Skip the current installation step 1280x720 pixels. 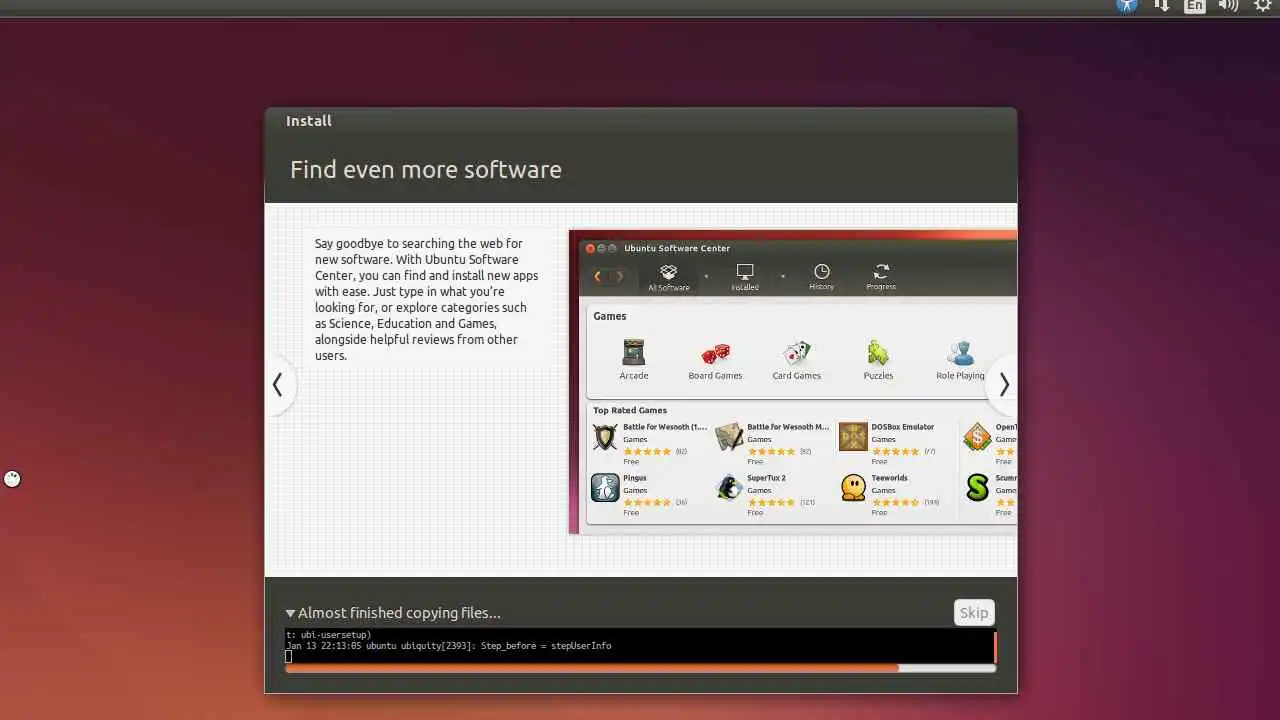(x=974, y=613)
